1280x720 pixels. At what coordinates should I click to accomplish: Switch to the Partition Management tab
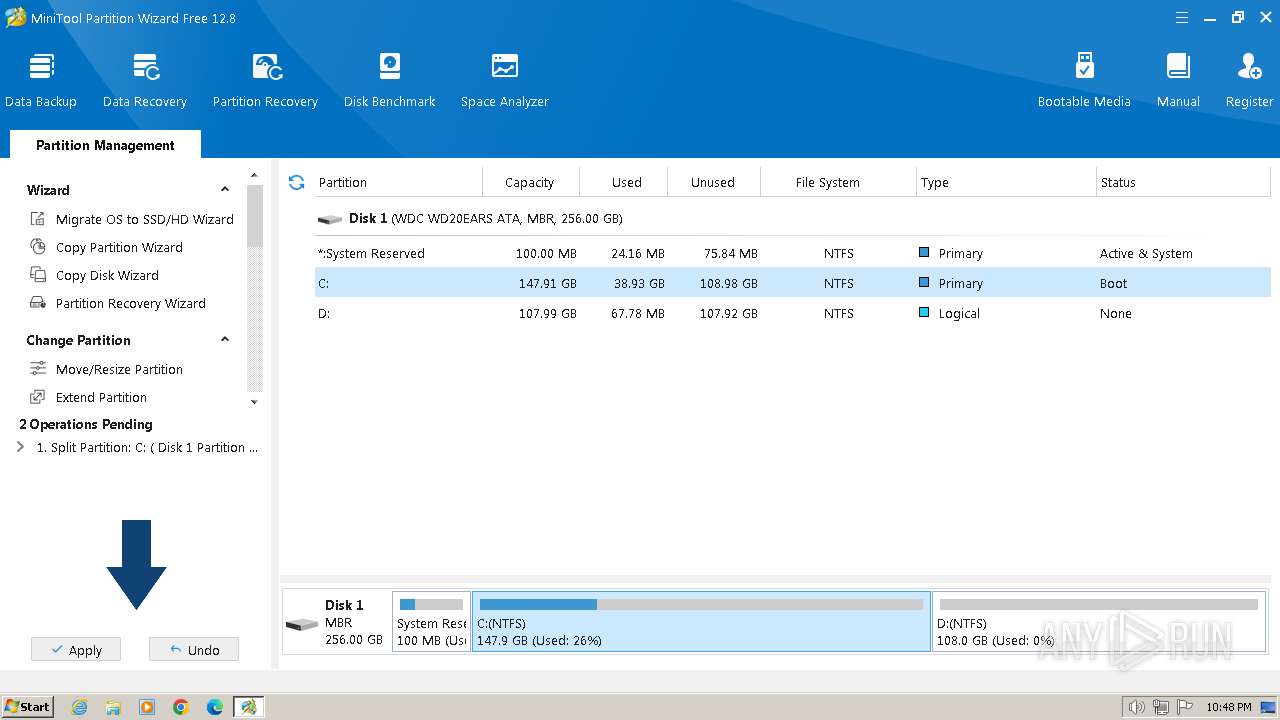pos(105,145)
